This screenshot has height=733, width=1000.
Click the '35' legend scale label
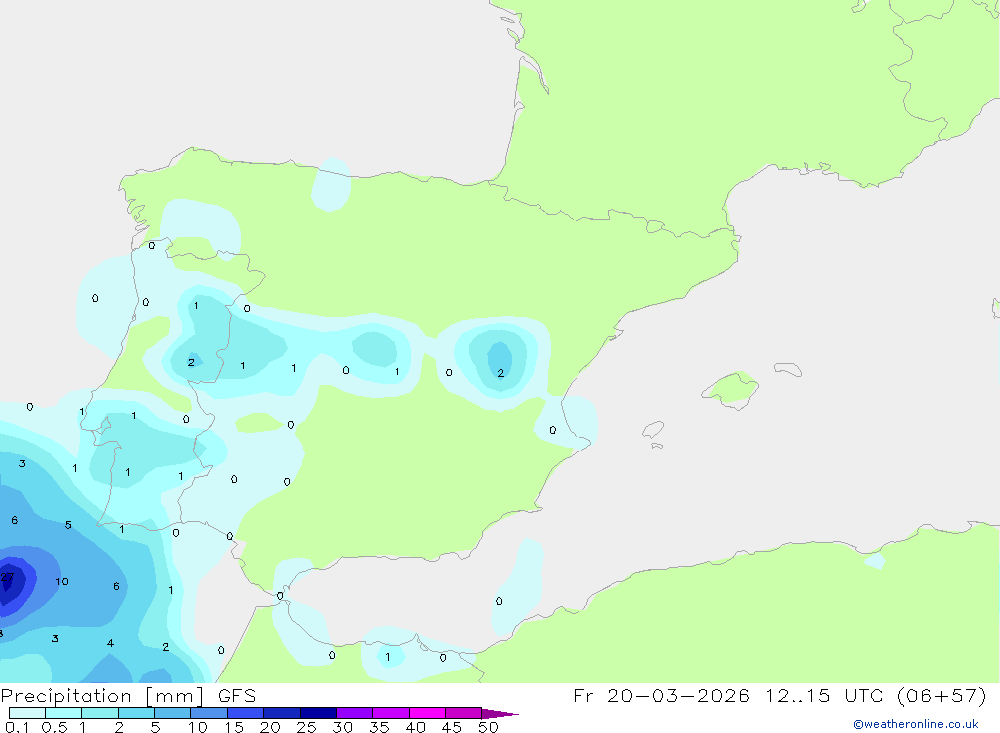tap(379, 727)
